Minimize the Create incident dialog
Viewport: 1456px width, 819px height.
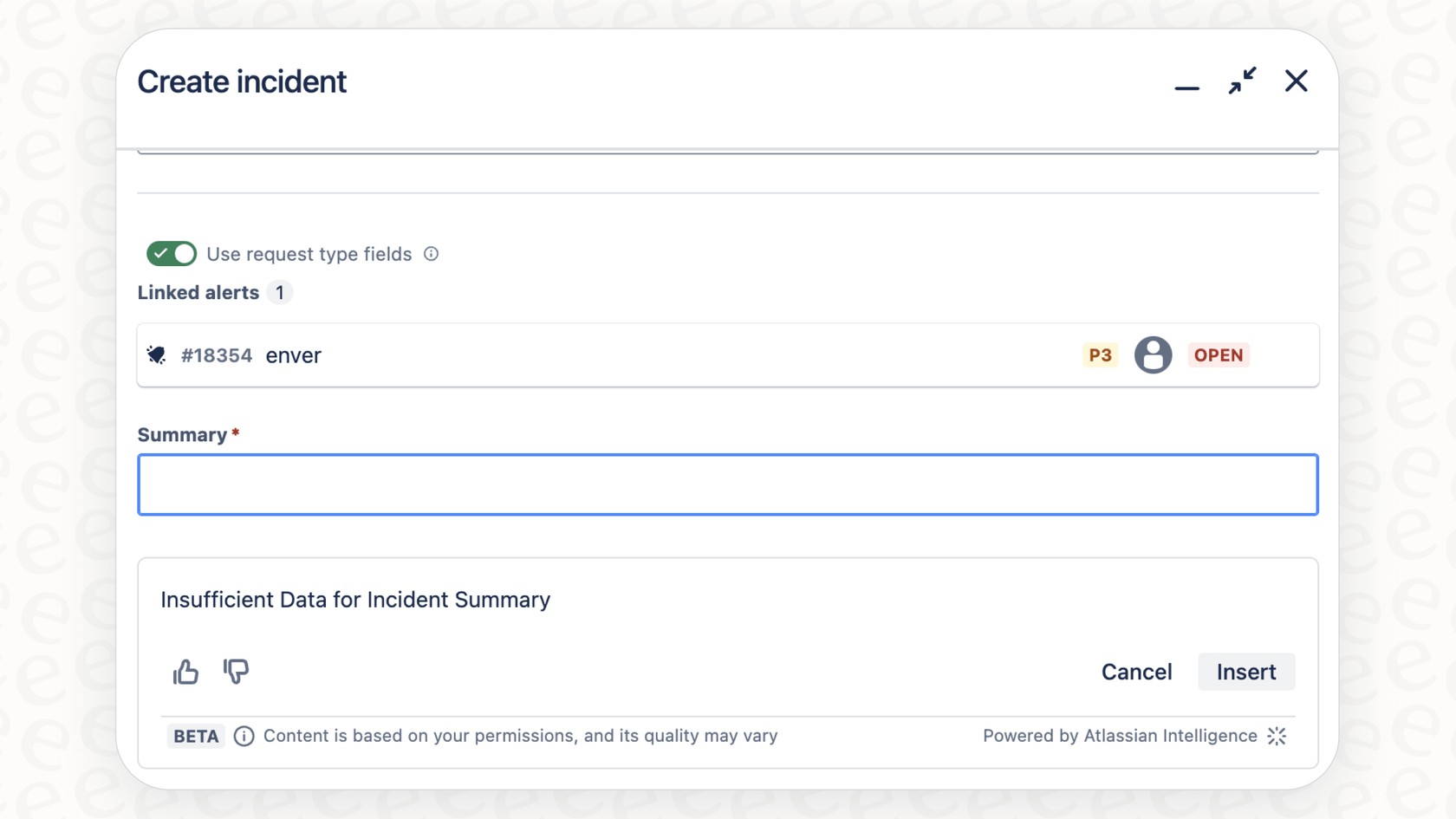(1186, 81)
